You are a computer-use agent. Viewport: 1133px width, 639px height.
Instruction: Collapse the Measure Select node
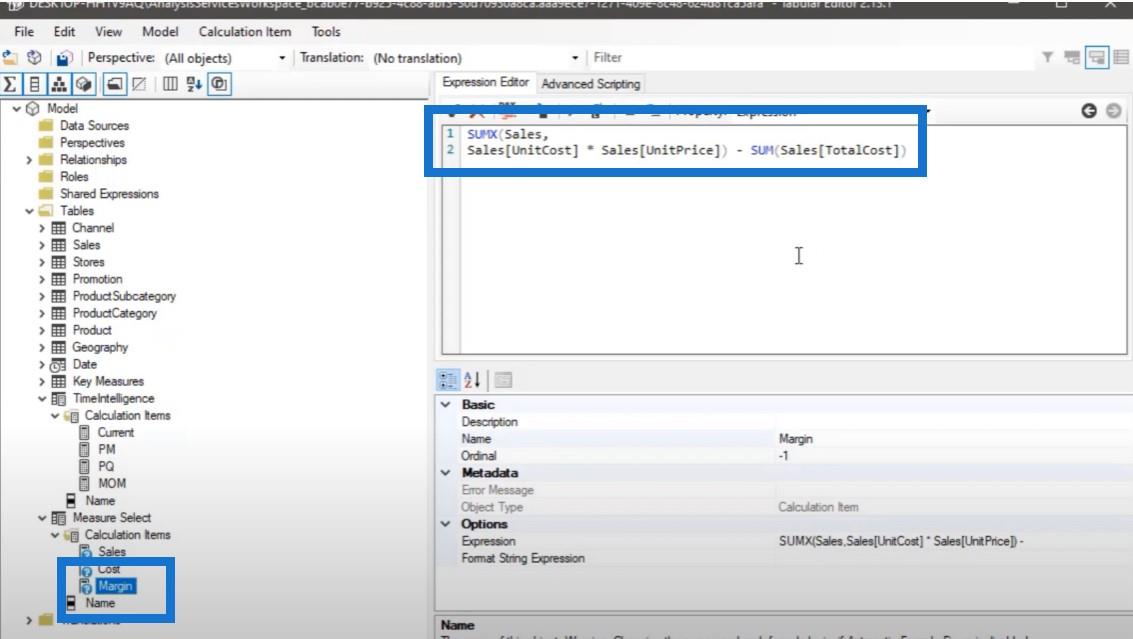pos(41,518)
